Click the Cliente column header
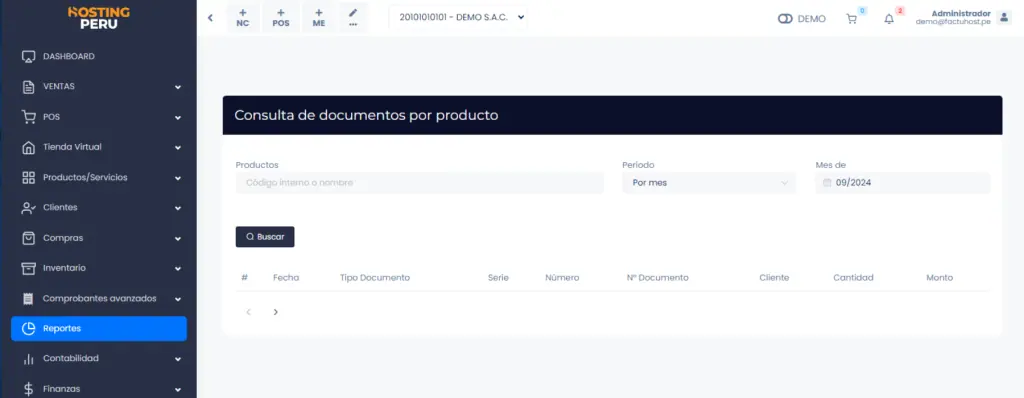Image resolution: width=1024 pixels, height=398 pixels. 774,278
